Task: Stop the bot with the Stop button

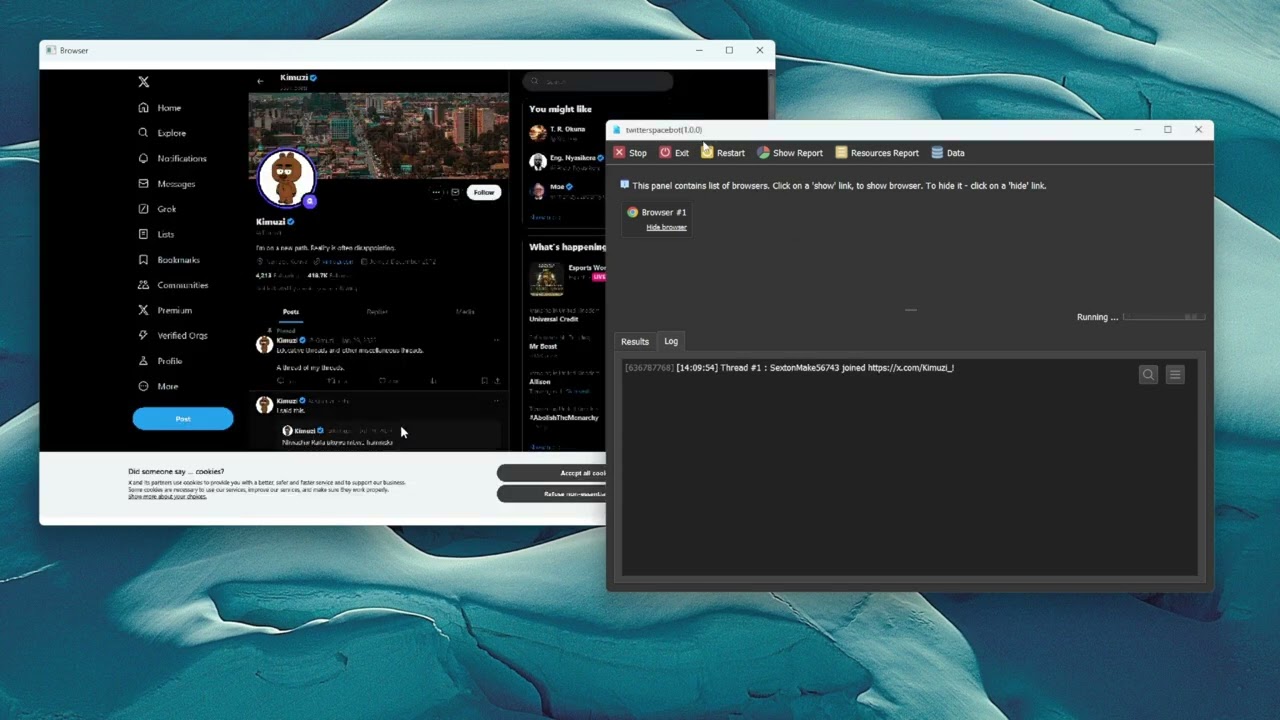Action: pyautogui.click(x=630, y=153)
